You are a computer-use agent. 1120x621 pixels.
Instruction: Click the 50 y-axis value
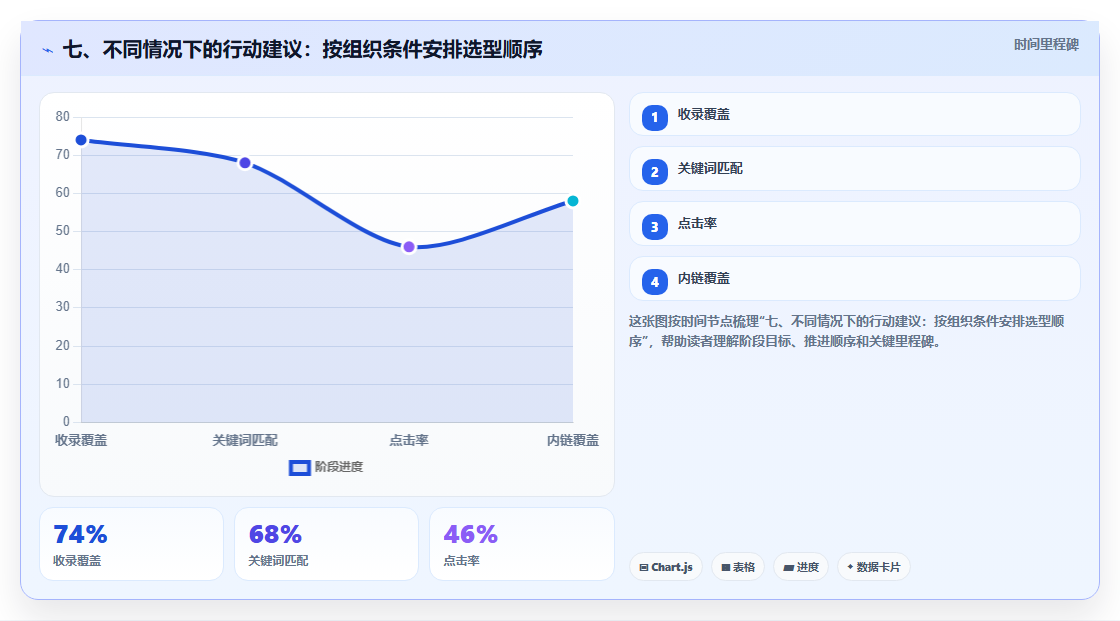[63, 231]
